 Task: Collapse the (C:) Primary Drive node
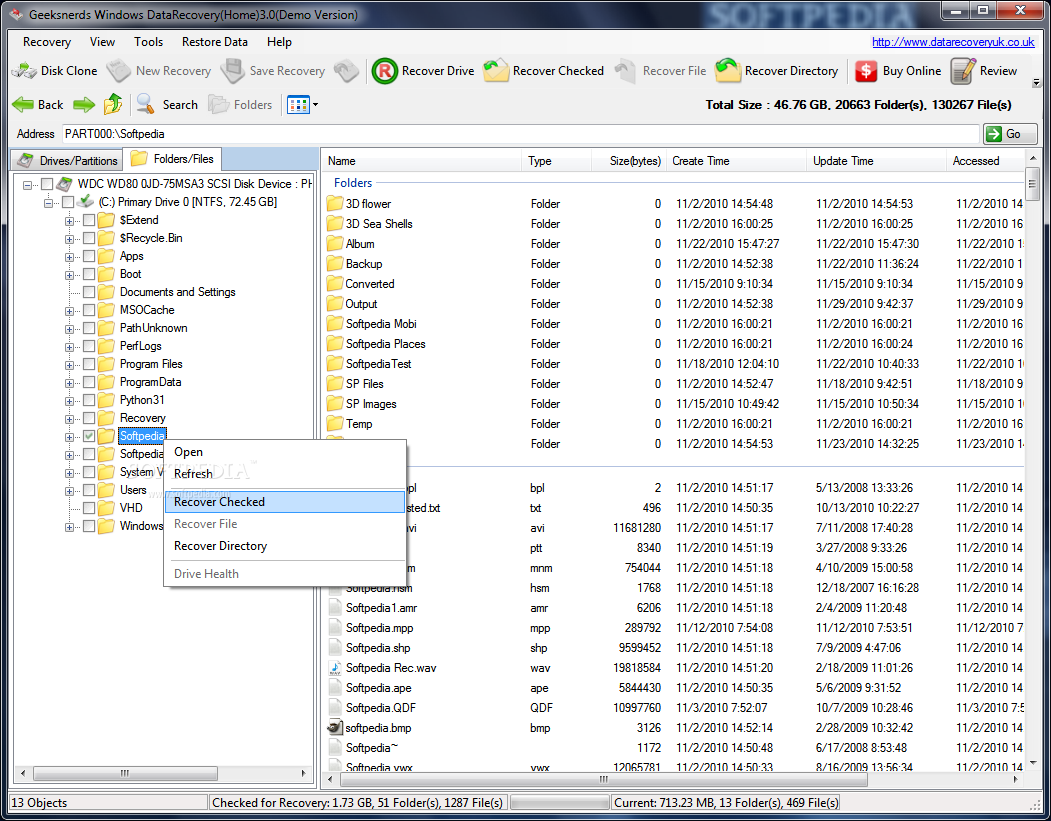click(48, 202)
